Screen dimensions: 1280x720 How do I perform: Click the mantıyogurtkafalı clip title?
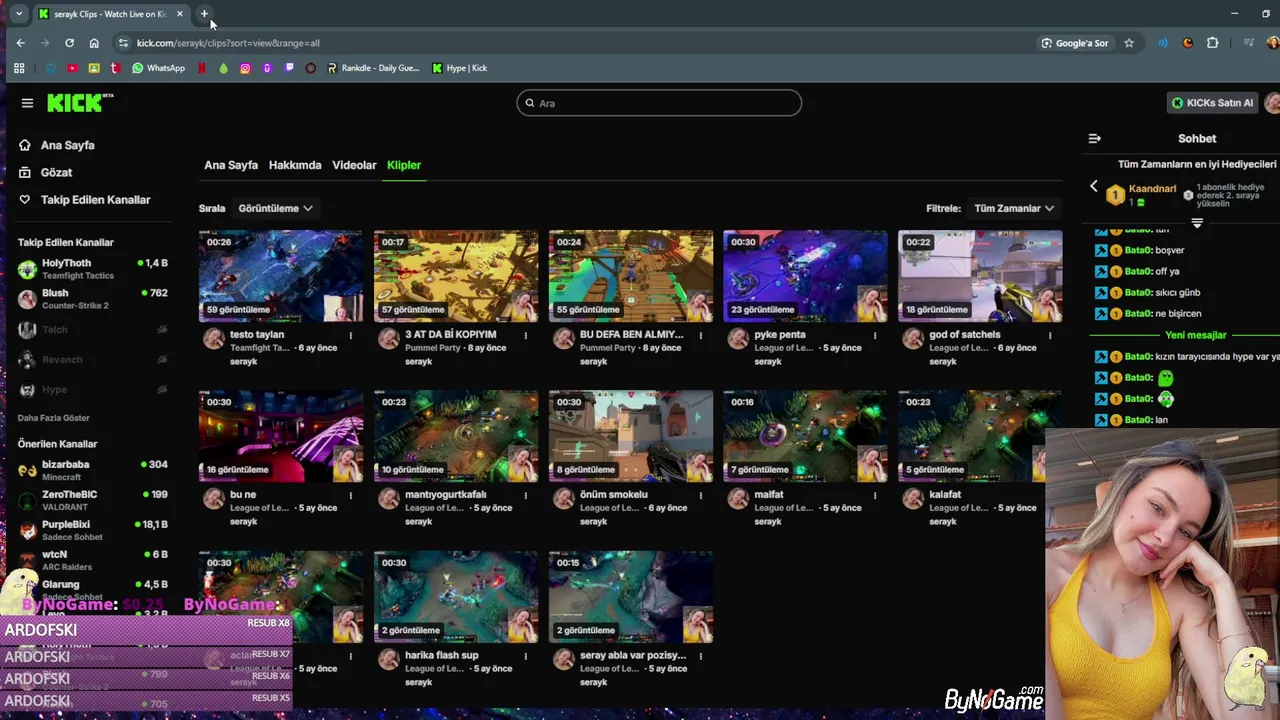(x=446, y=495)
